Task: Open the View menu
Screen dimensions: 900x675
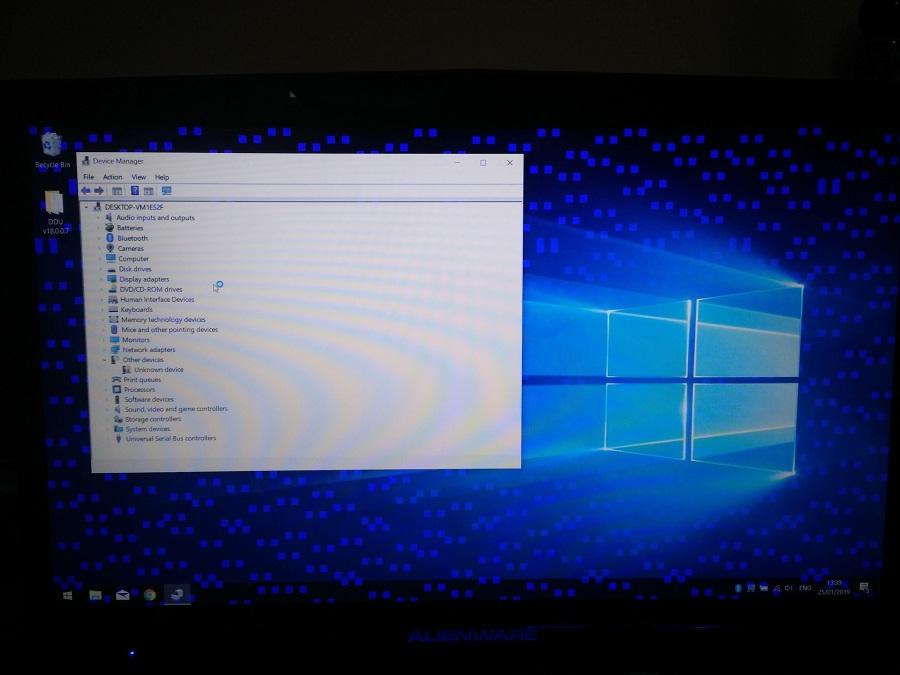Action: pos(139,177)
